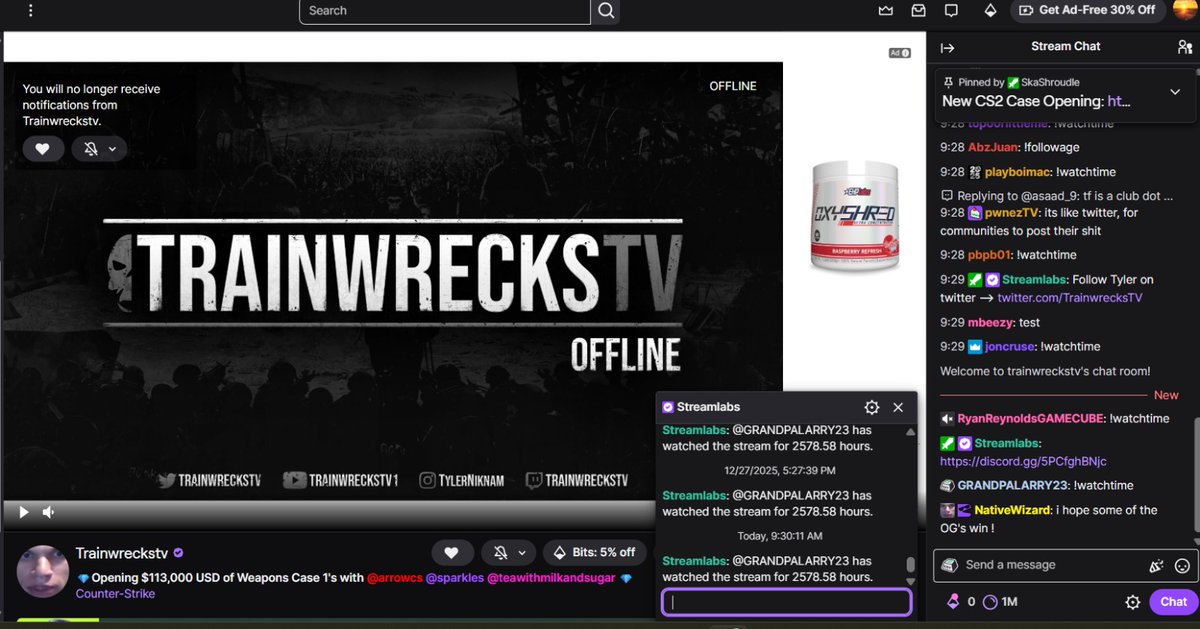This screenshot has height=629, width=1200.
Task: Click the search magnifier button
Action: pyautogui.click(x=606, y=11)
